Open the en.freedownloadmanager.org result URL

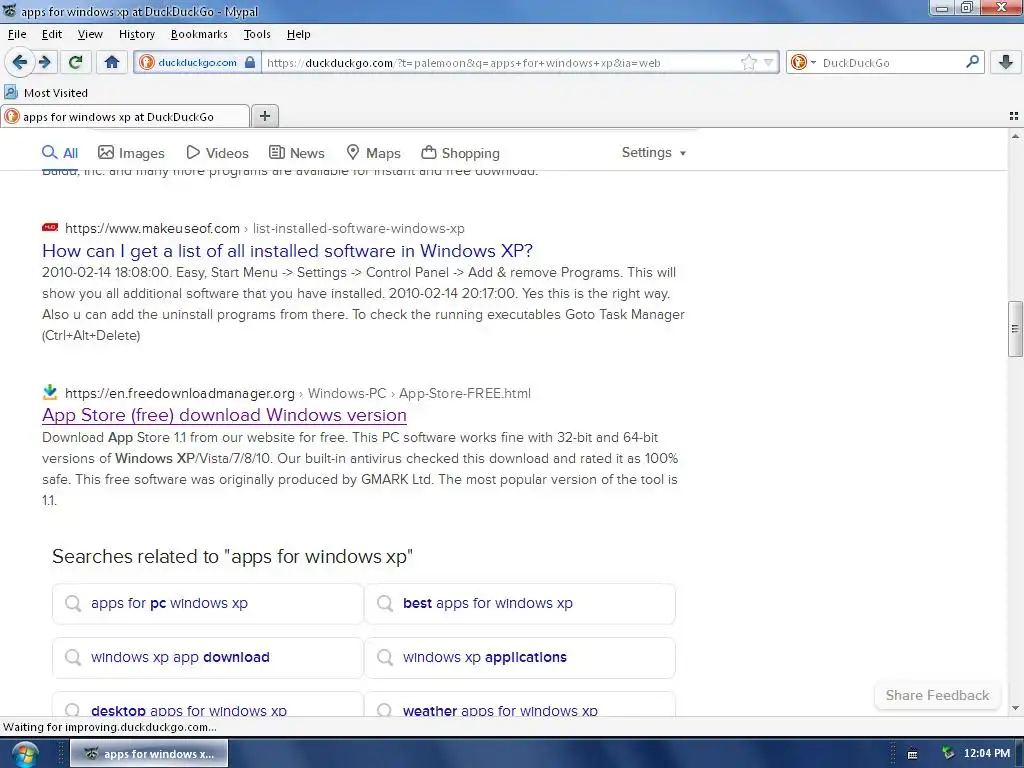coord(298,393)
